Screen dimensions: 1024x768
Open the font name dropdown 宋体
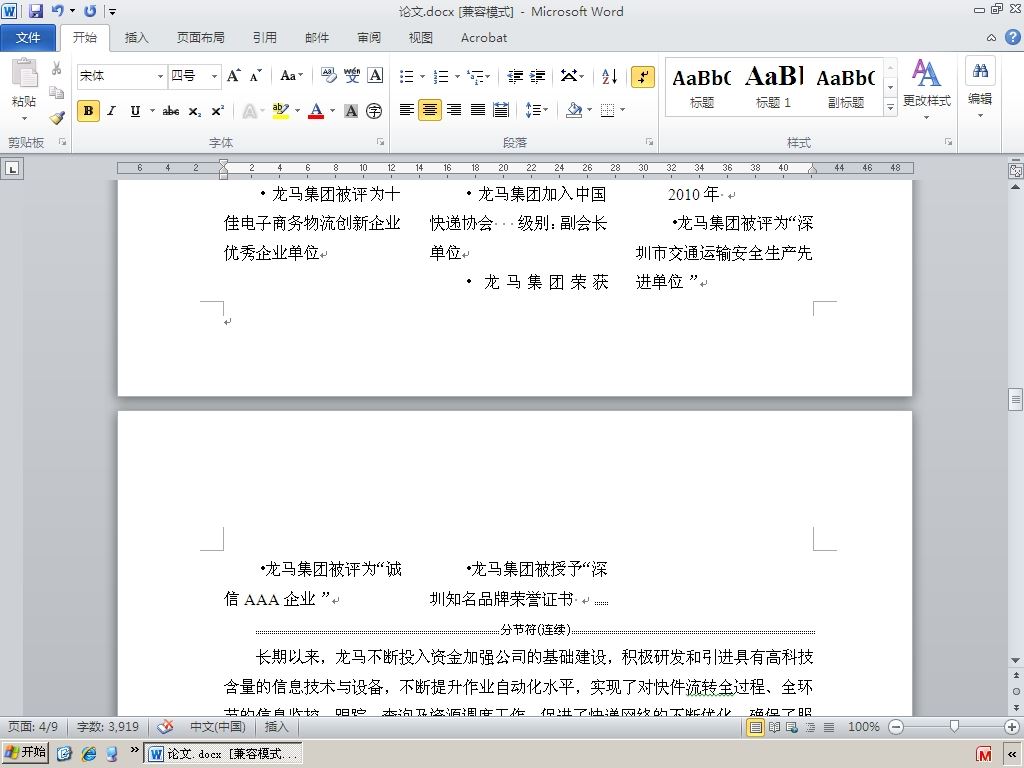click(x=160, y=76)
